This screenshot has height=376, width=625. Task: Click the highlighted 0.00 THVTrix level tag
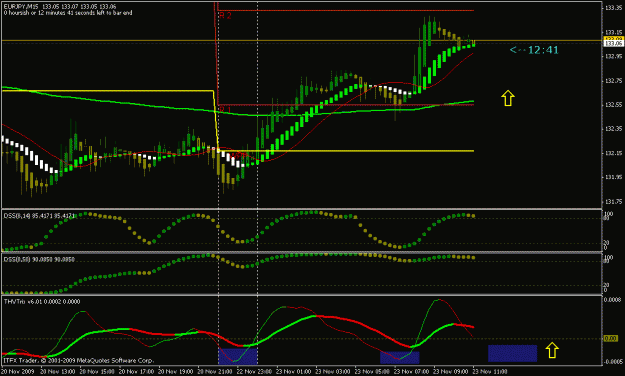point(611,339)
